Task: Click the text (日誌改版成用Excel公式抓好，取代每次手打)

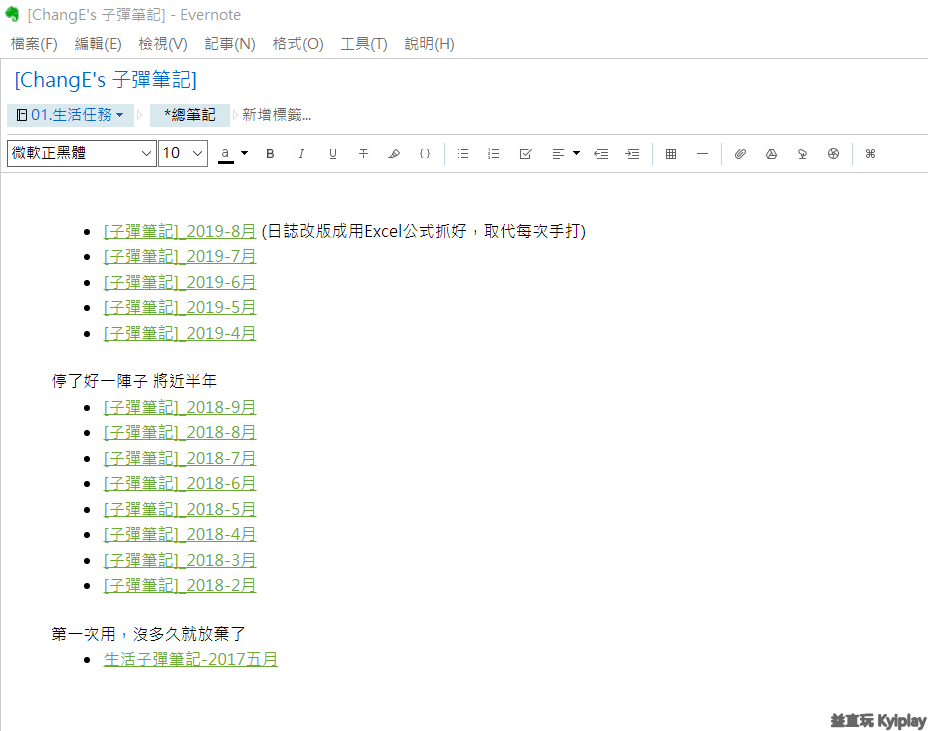Action: pos(424,231)
